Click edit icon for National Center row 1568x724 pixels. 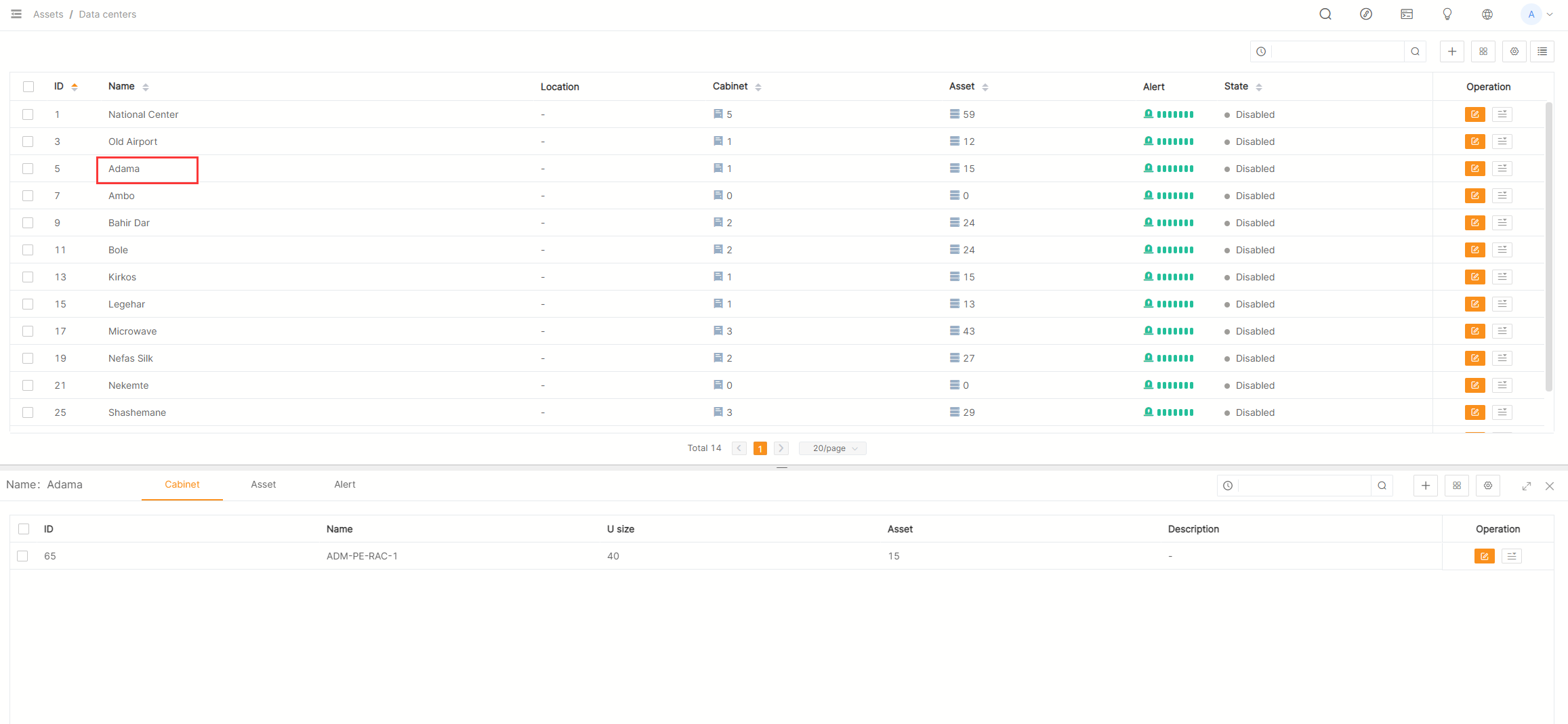click(1474, 114)
